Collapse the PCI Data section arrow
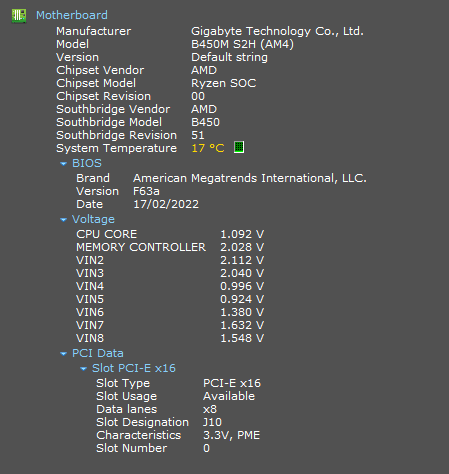 tap(63, 354)
